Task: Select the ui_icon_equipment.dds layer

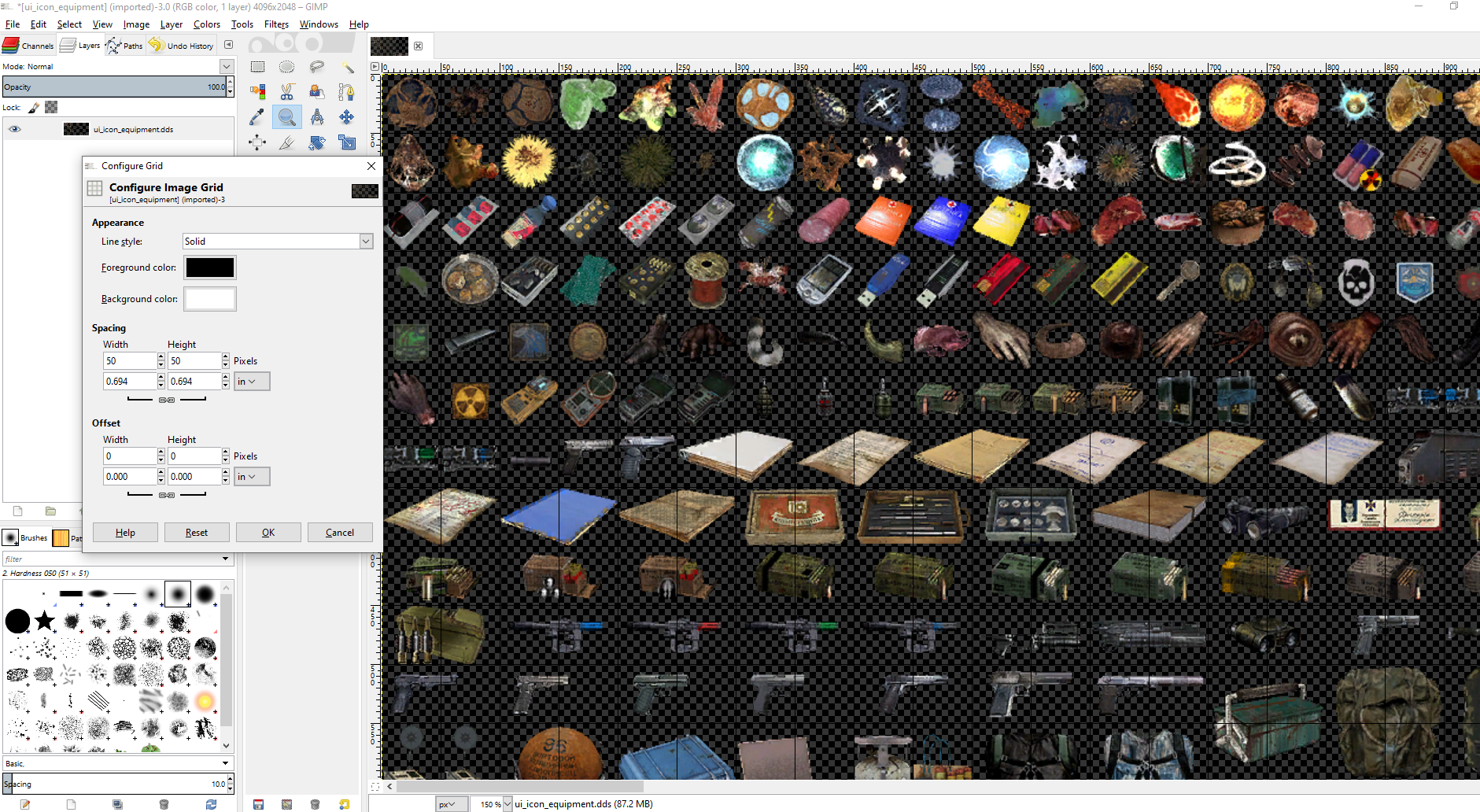Action: 118,129
